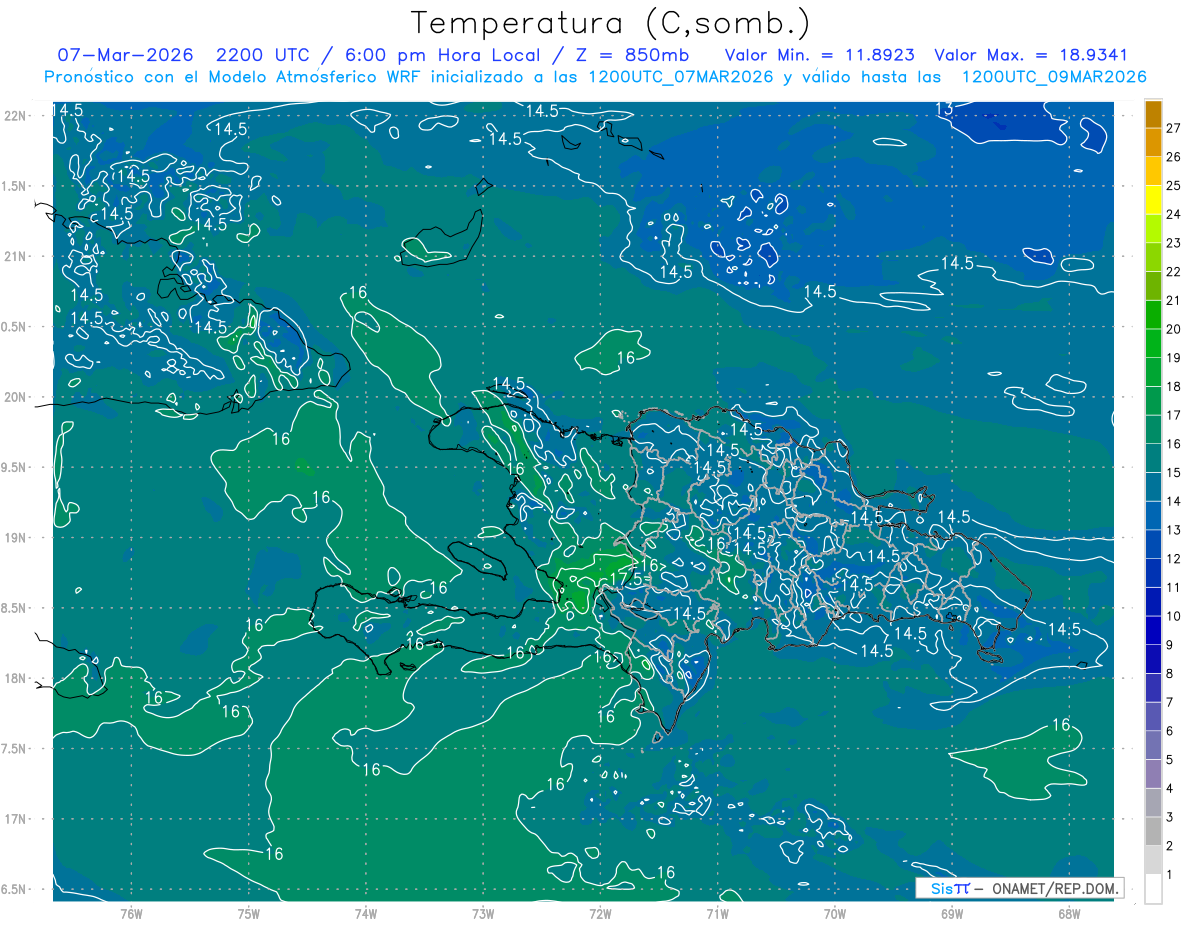Click the SisTT - ONAMET/REP.DOM. label
Image resolution: width=1200 pixels, height=927 pixels.
1020,888
